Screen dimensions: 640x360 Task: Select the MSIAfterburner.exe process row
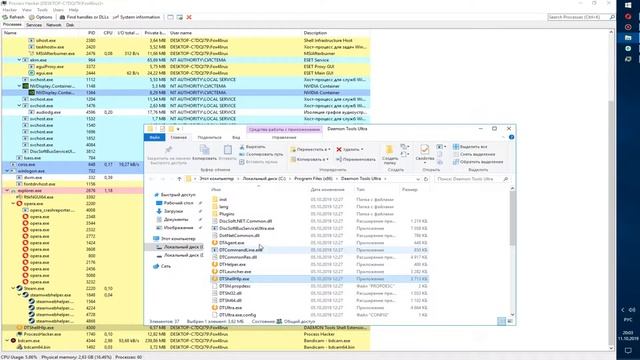[186, 53]
